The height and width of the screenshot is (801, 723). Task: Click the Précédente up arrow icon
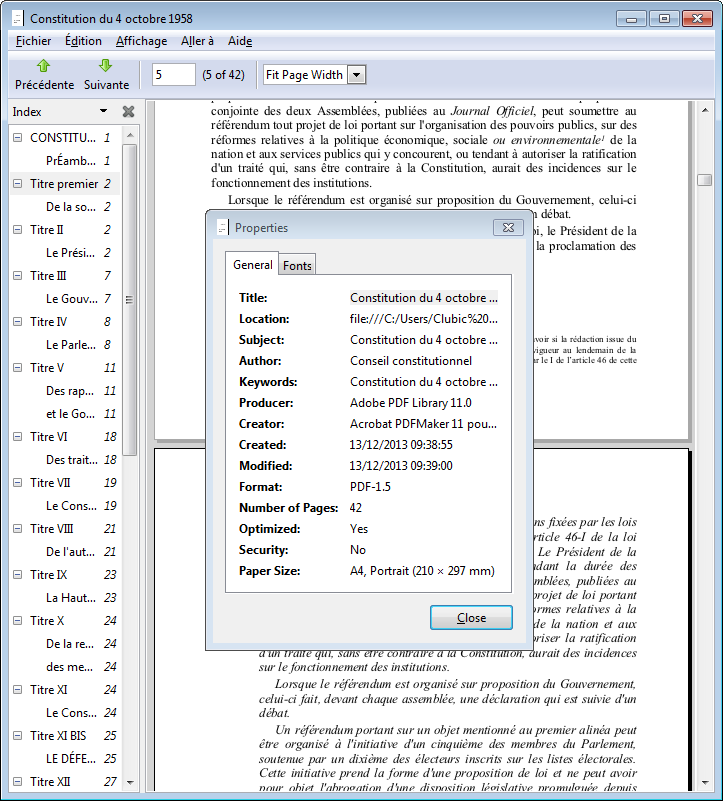(43, 66)
